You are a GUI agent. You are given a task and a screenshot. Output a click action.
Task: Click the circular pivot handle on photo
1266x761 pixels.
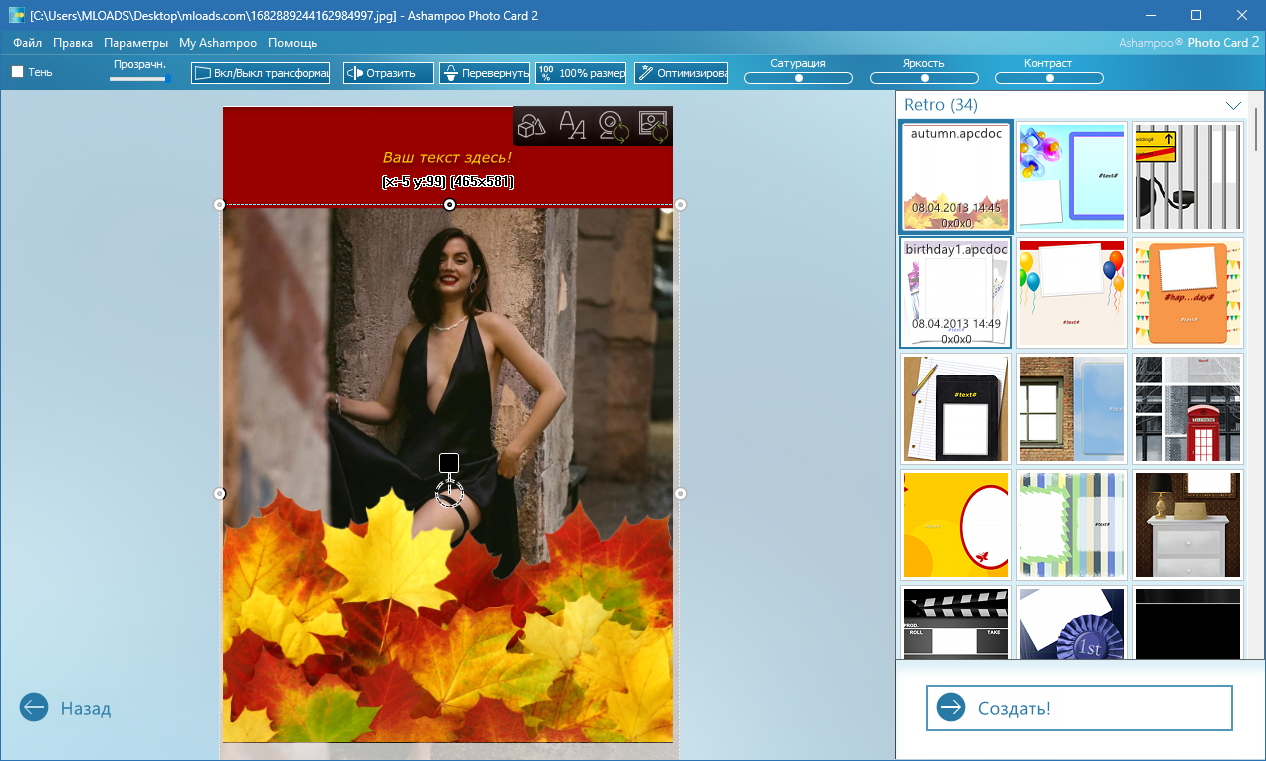click(449, 492)
